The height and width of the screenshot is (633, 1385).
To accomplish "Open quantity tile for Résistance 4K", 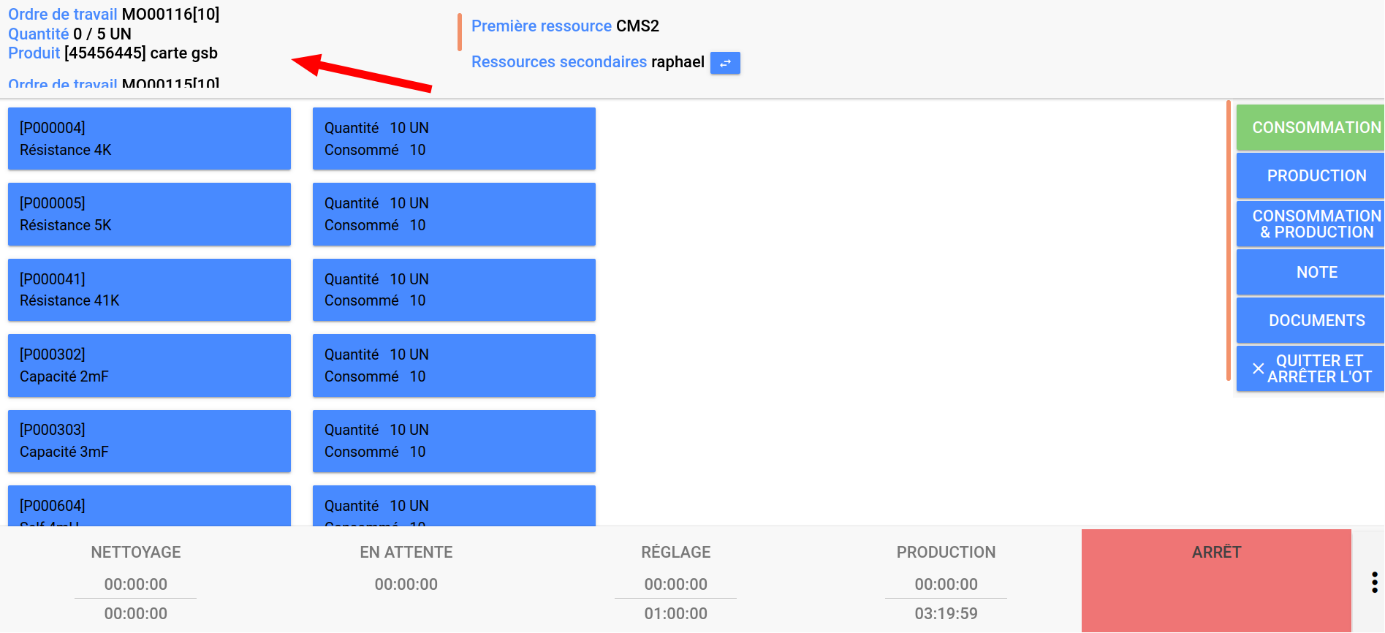I will click(454, 139).
